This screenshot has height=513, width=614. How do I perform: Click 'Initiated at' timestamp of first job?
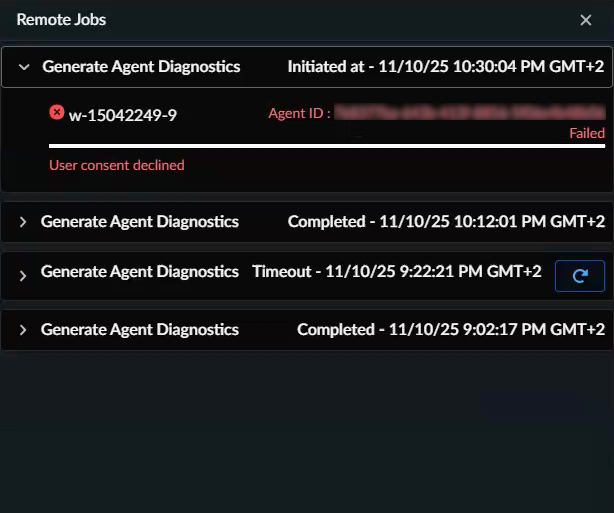[x=446, y=67]
